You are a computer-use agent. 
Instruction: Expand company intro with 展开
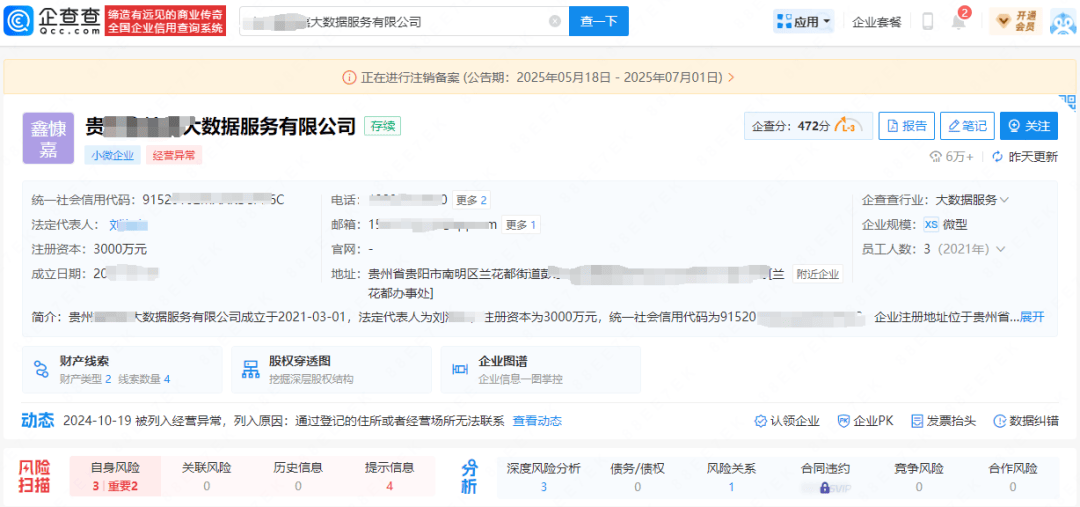1032,317
